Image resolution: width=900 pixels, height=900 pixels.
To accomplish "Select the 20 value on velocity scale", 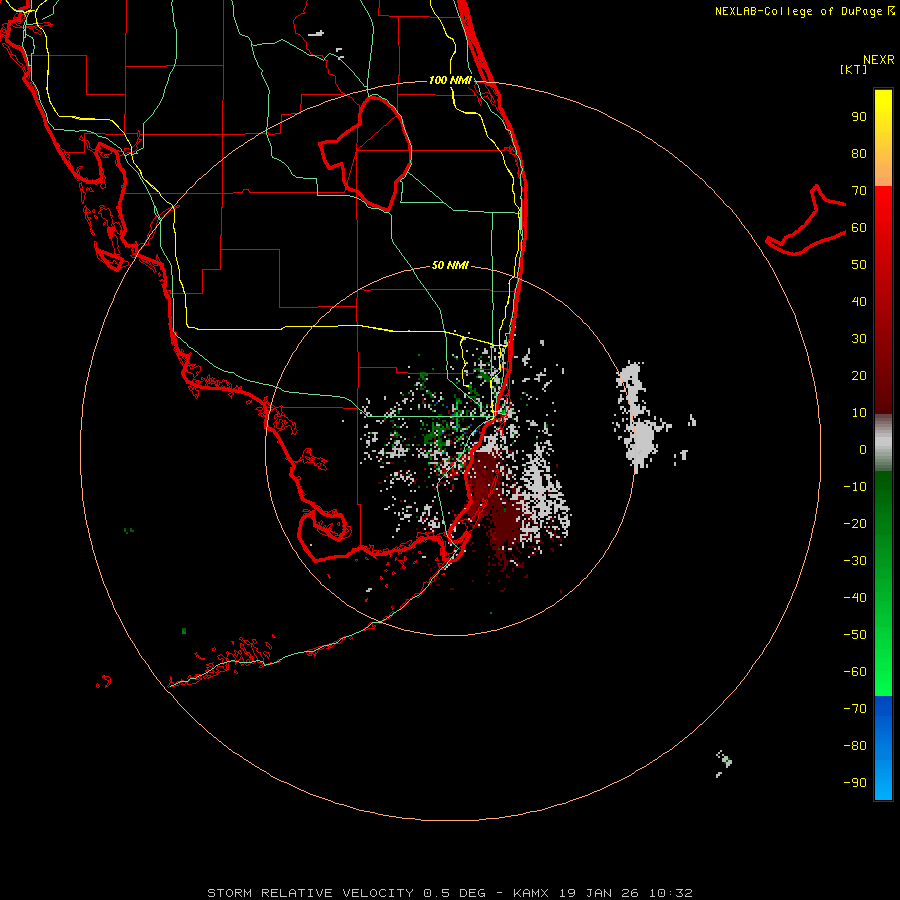I will point(859,376).
